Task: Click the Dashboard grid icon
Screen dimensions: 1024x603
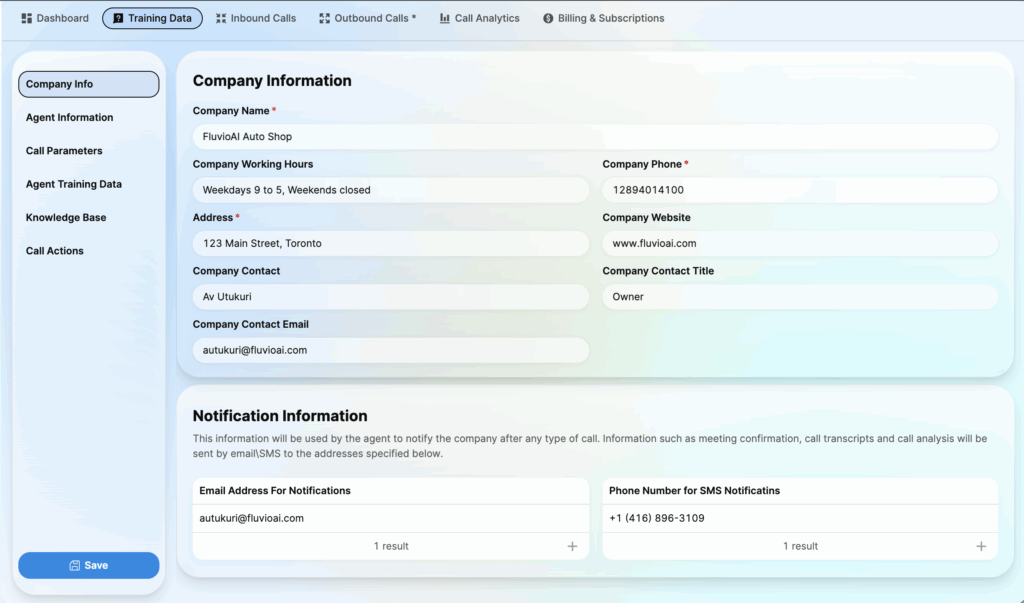Action: (27, 18)
